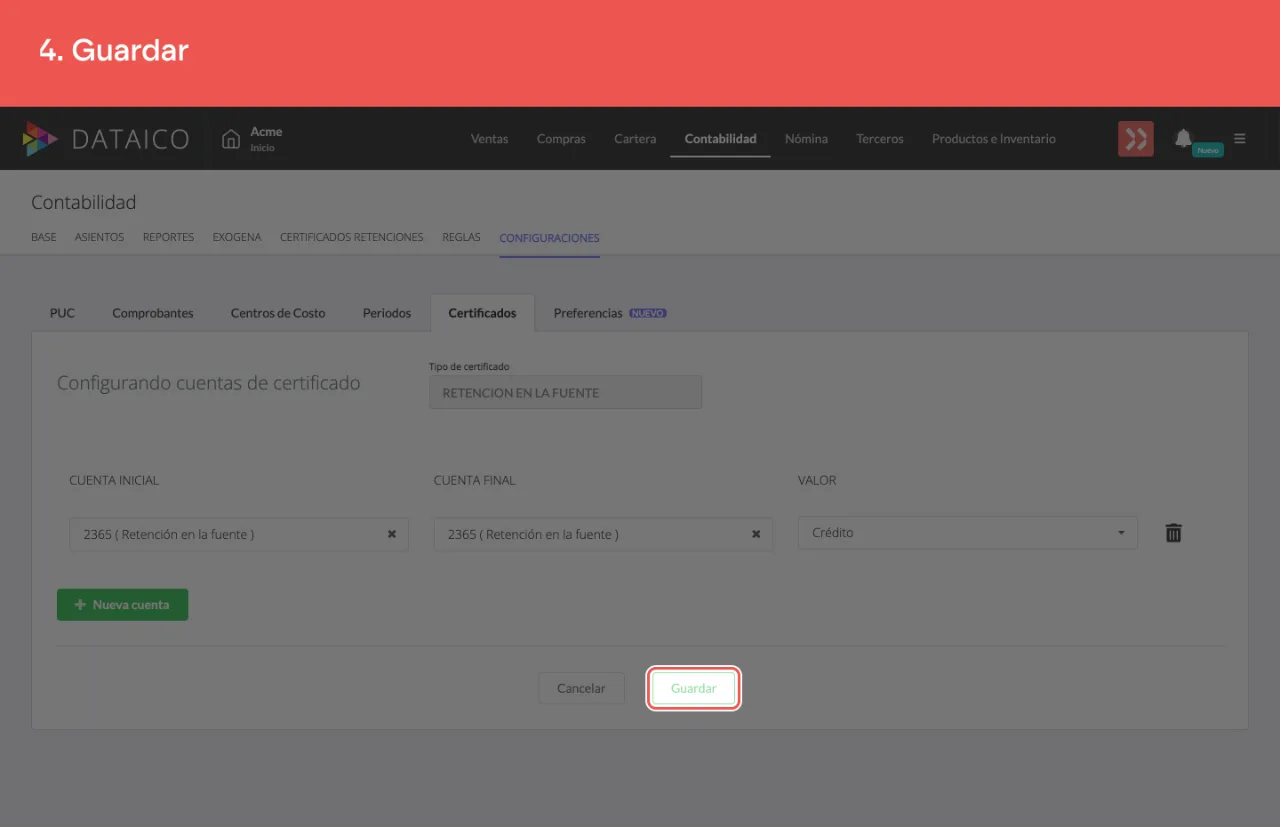The height and width of the screenshot is (827, 1280).
Task: Open Productos e Inventario menu
Action: click(x=994, y=139)
